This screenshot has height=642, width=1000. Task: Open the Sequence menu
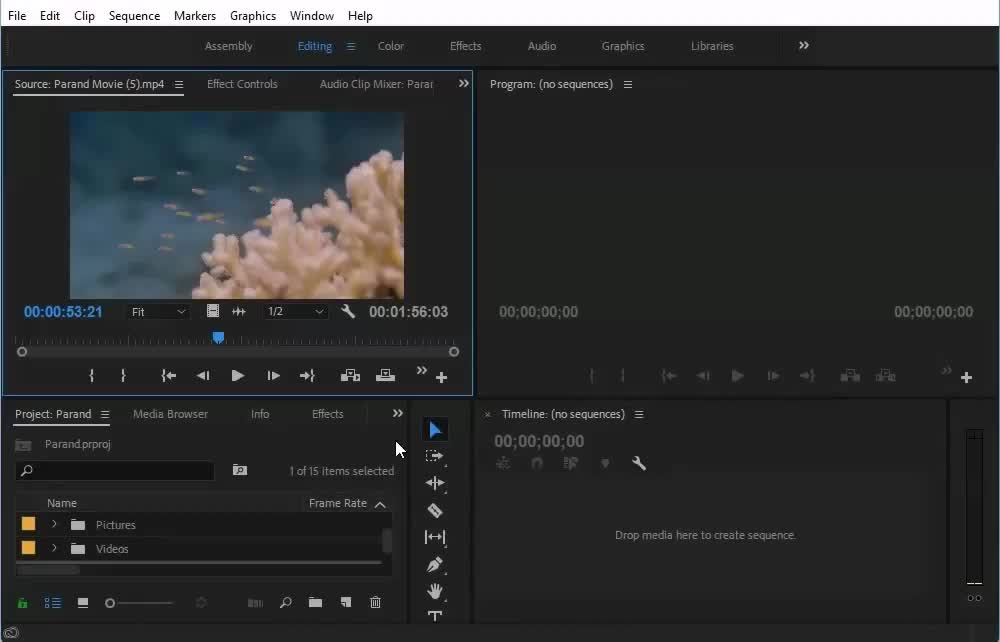click(134, 15)
